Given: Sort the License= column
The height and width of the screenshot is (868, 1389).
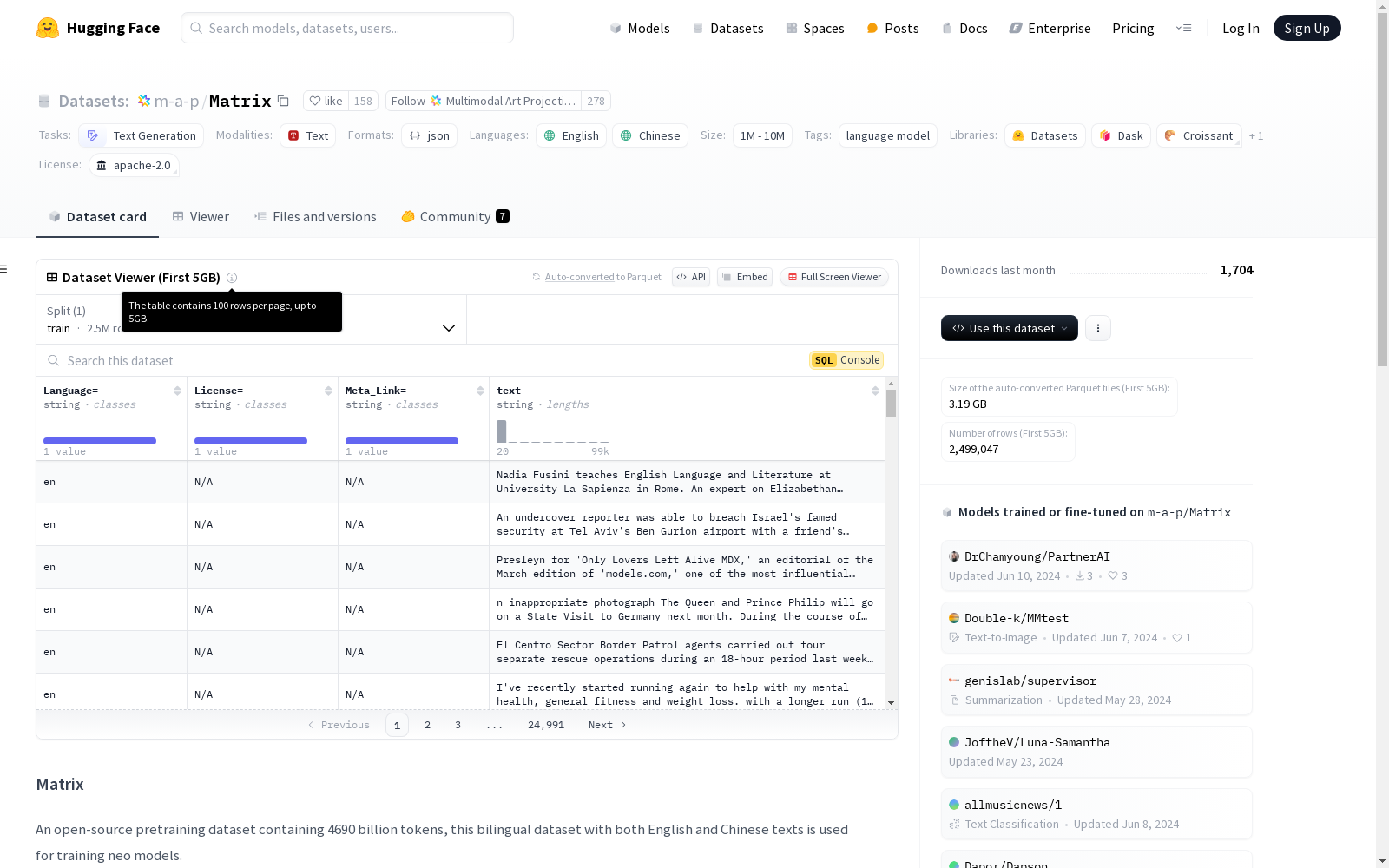Looking at the screenshot, I should [328, 391].
